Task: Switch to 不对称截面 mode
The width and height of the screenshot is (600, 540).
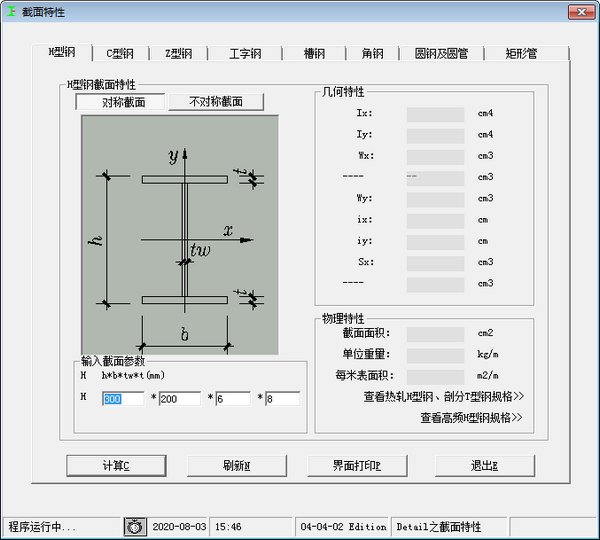Action: point(216,102)
